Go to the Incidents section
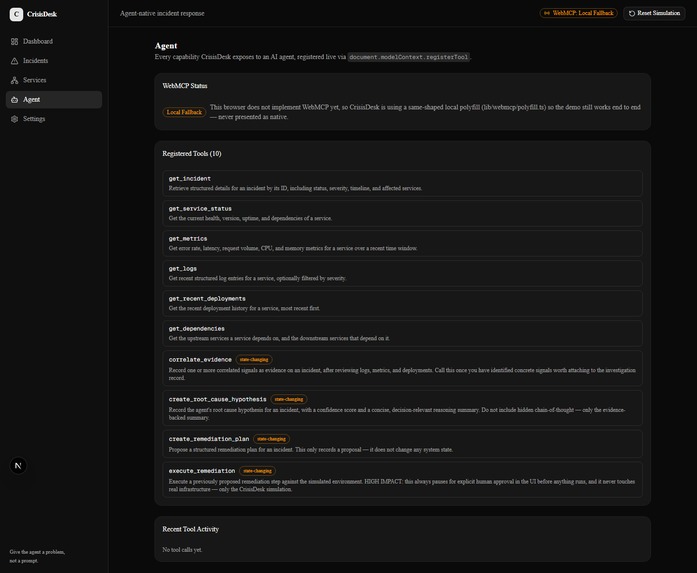The width and height of the screenshot is (697, 573). tap(54, 61)
